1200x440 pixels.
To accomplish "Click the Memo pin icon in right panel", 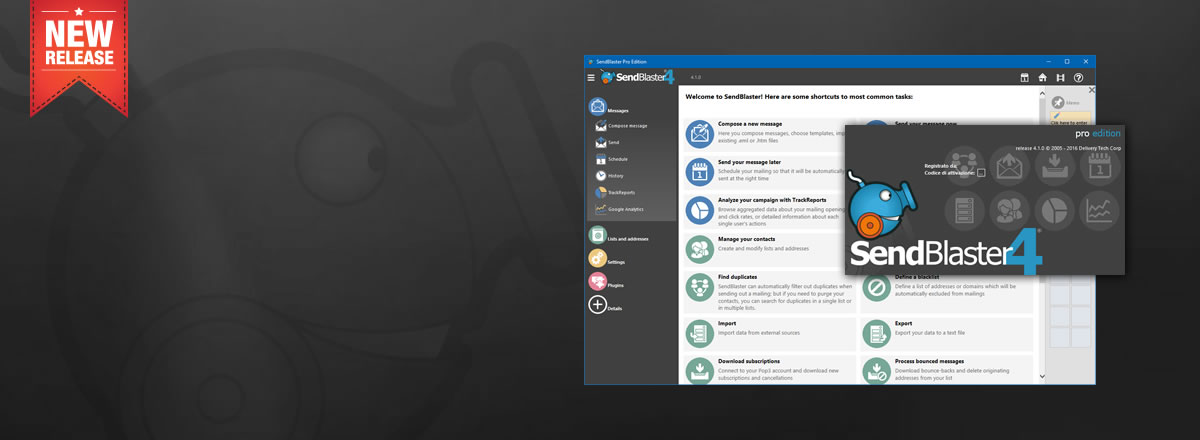I will click(1058, 102).
